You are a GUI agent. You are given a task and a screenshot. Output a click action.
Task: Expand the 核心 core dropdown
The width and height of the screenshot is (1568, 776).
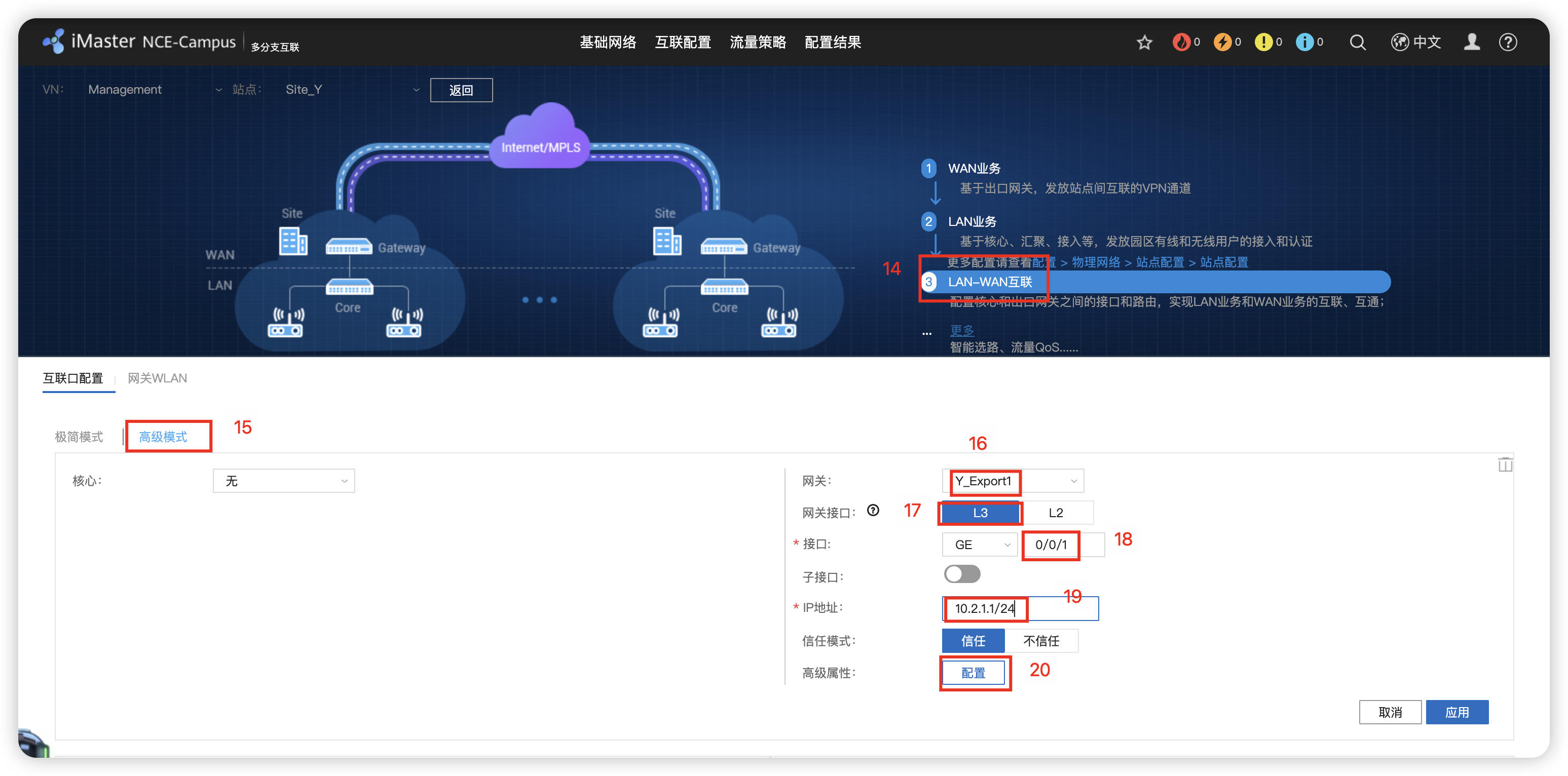point(284,481)
